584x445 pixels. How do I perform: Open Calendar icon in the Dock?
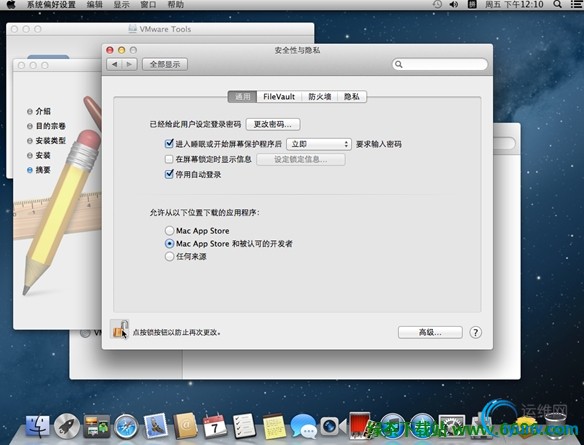coord(215,425)
